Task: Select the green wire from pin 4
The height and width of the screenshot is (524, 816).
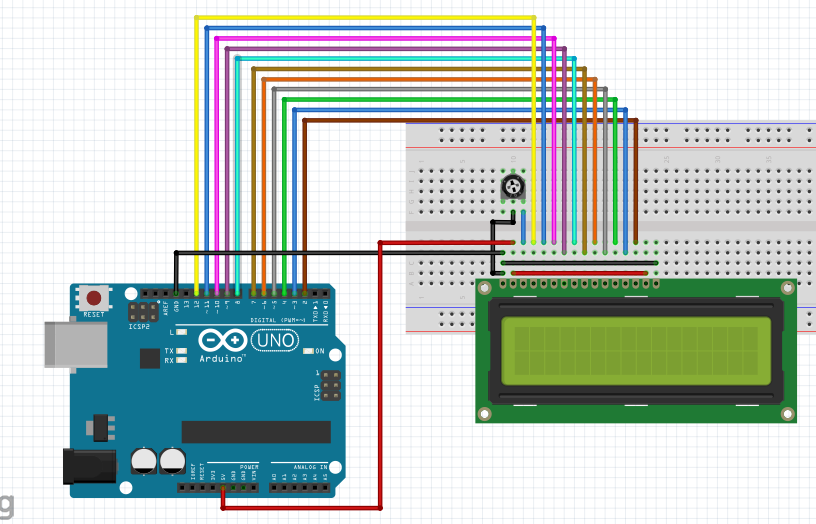Action: point(450,99)
